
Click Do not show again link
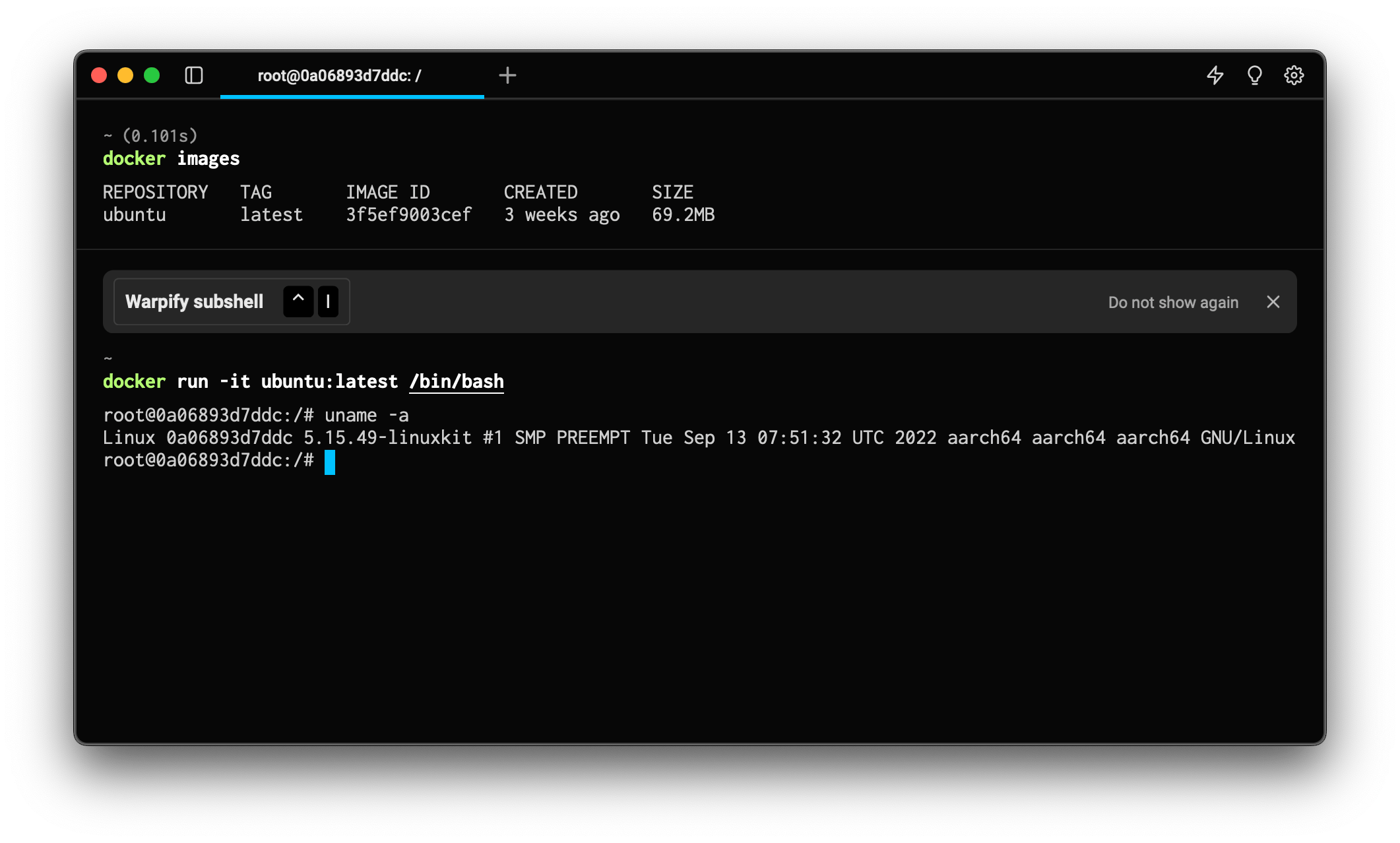1172,302
